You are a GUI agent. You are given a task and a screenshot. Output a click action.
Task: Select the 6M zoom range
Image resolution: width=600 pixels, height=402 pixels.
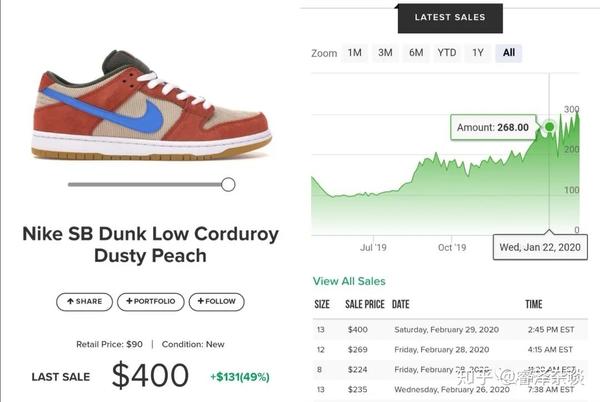[416, 53]
